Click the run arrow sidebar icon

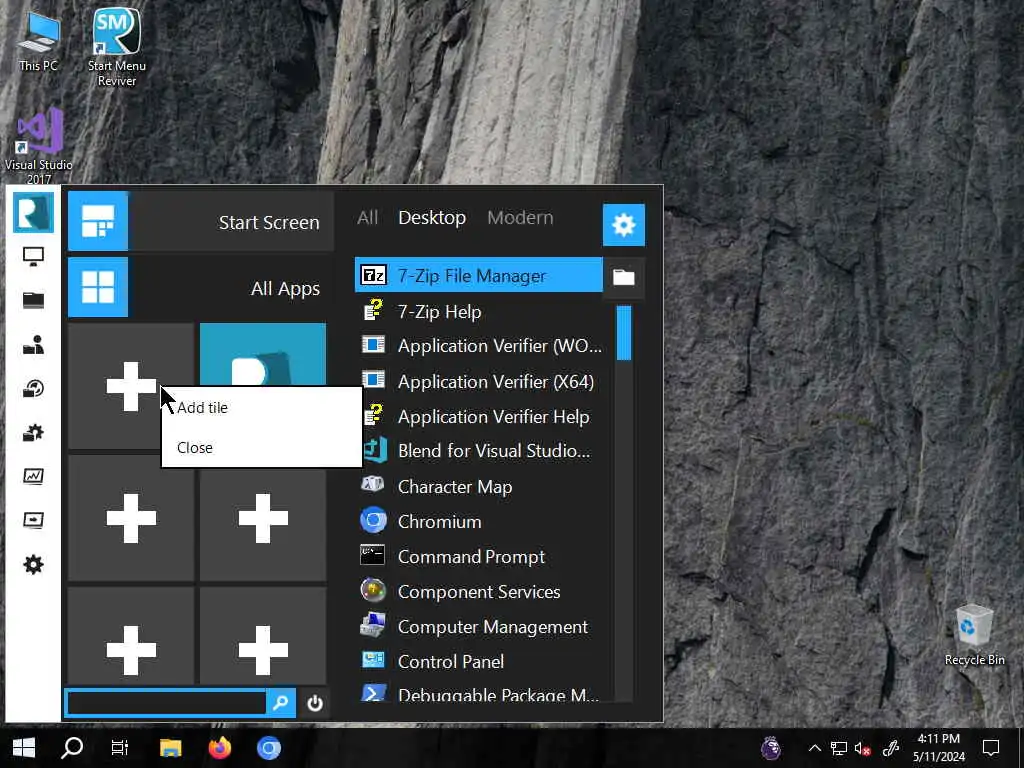click(x=33, y=520)
